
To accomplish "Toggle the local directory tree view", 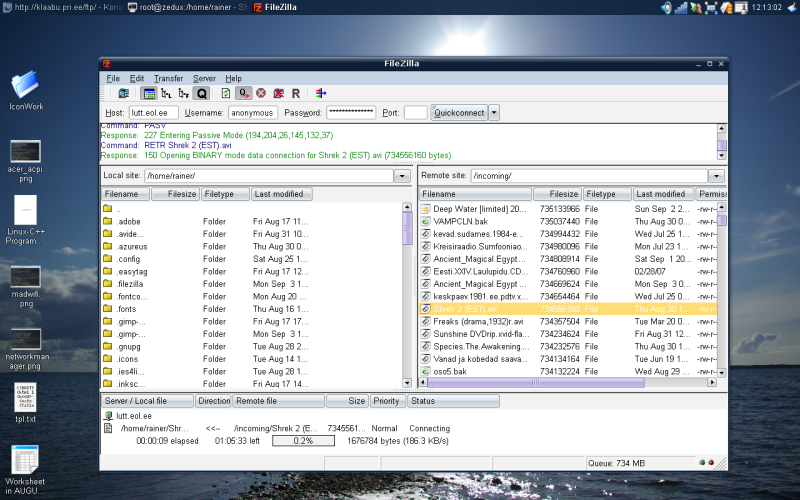I will point(166,93).
